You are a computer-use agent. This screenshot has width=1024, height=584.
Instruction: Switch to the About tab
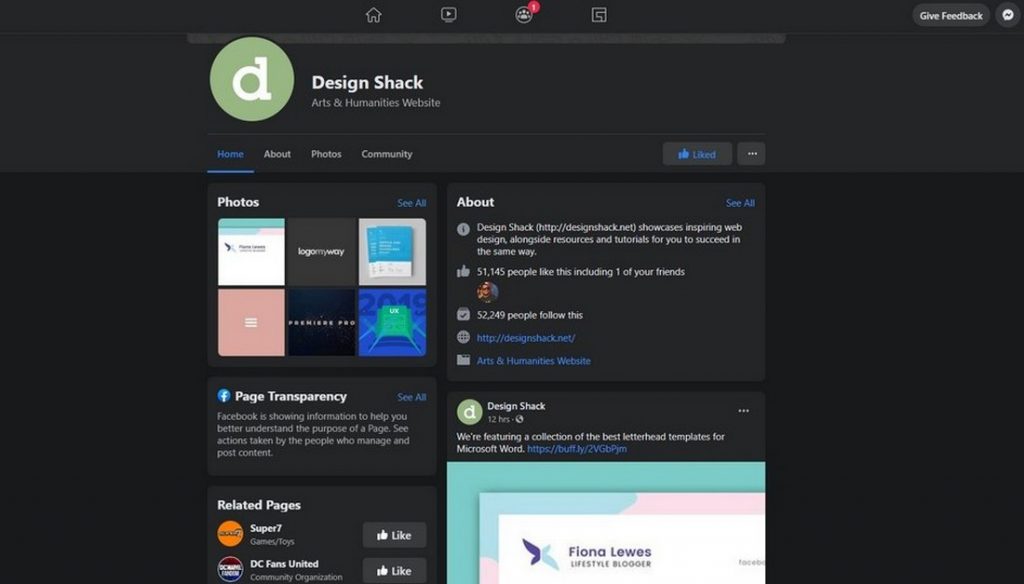pos(277,154)
